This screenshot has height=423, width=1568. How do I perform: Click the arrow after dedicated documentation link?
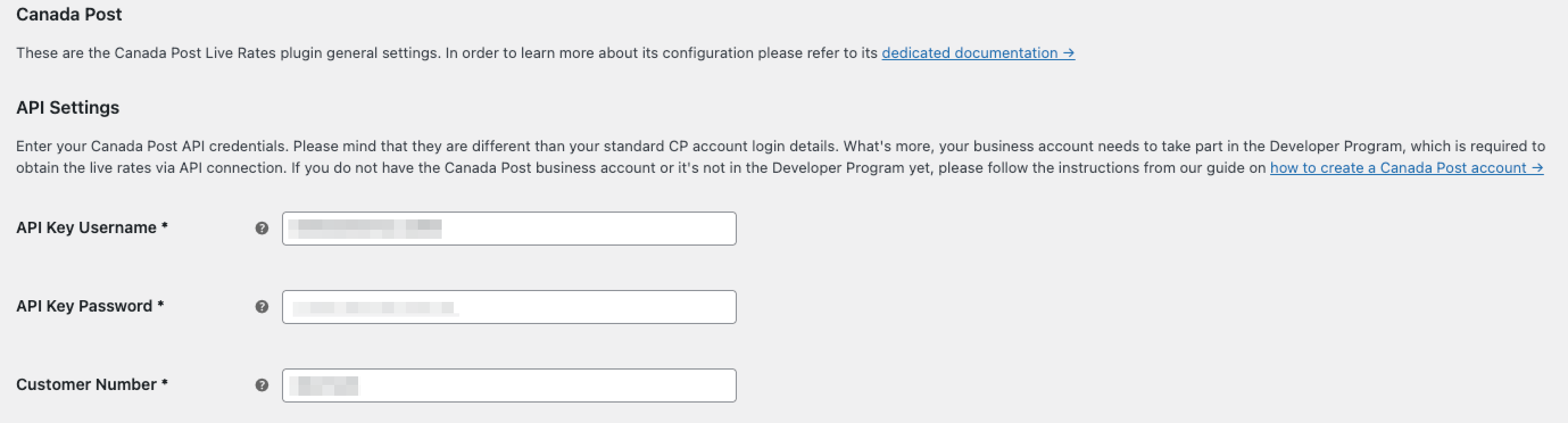pyautogui.click(x=1068, y=53)
